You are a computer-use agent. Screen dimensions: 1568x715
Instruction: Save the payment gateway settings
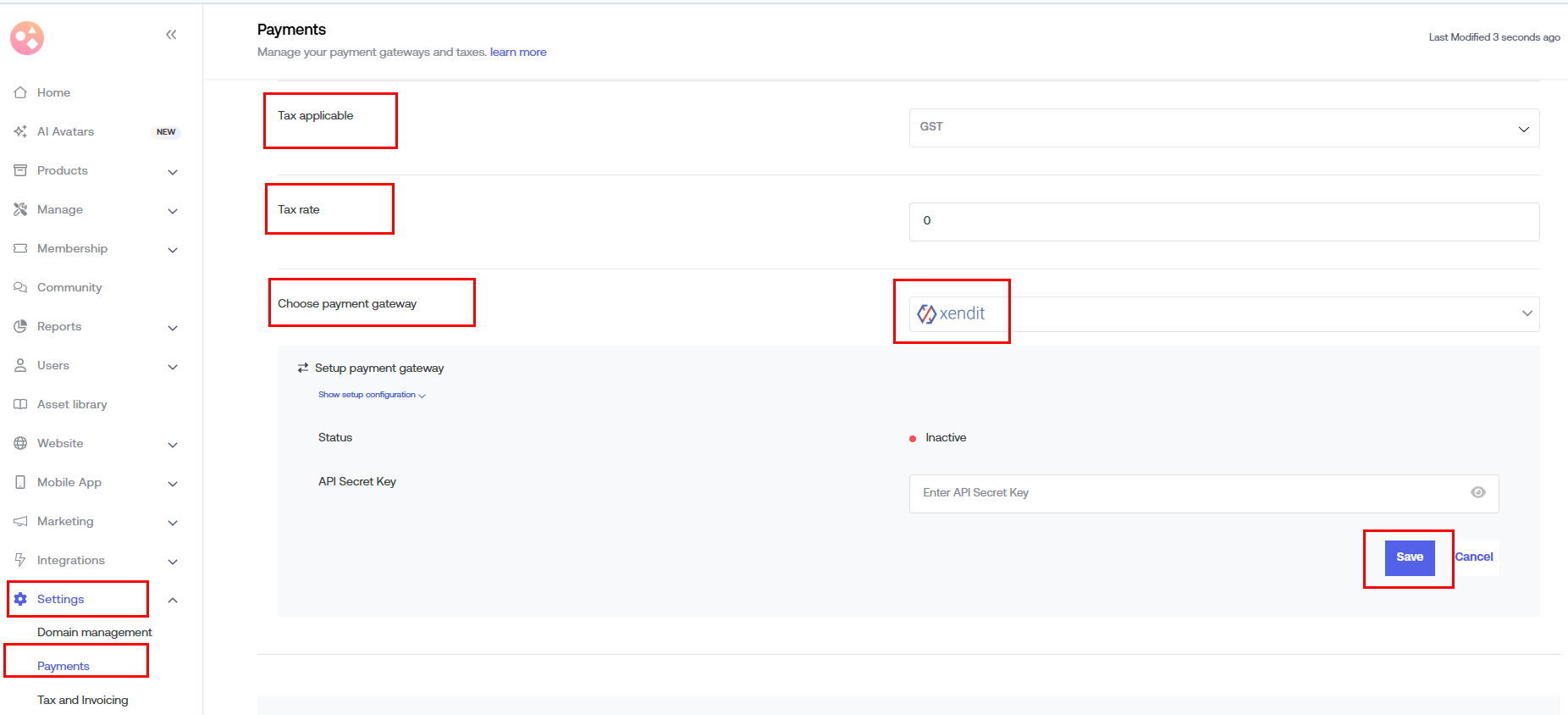(x=1409, y=557)
